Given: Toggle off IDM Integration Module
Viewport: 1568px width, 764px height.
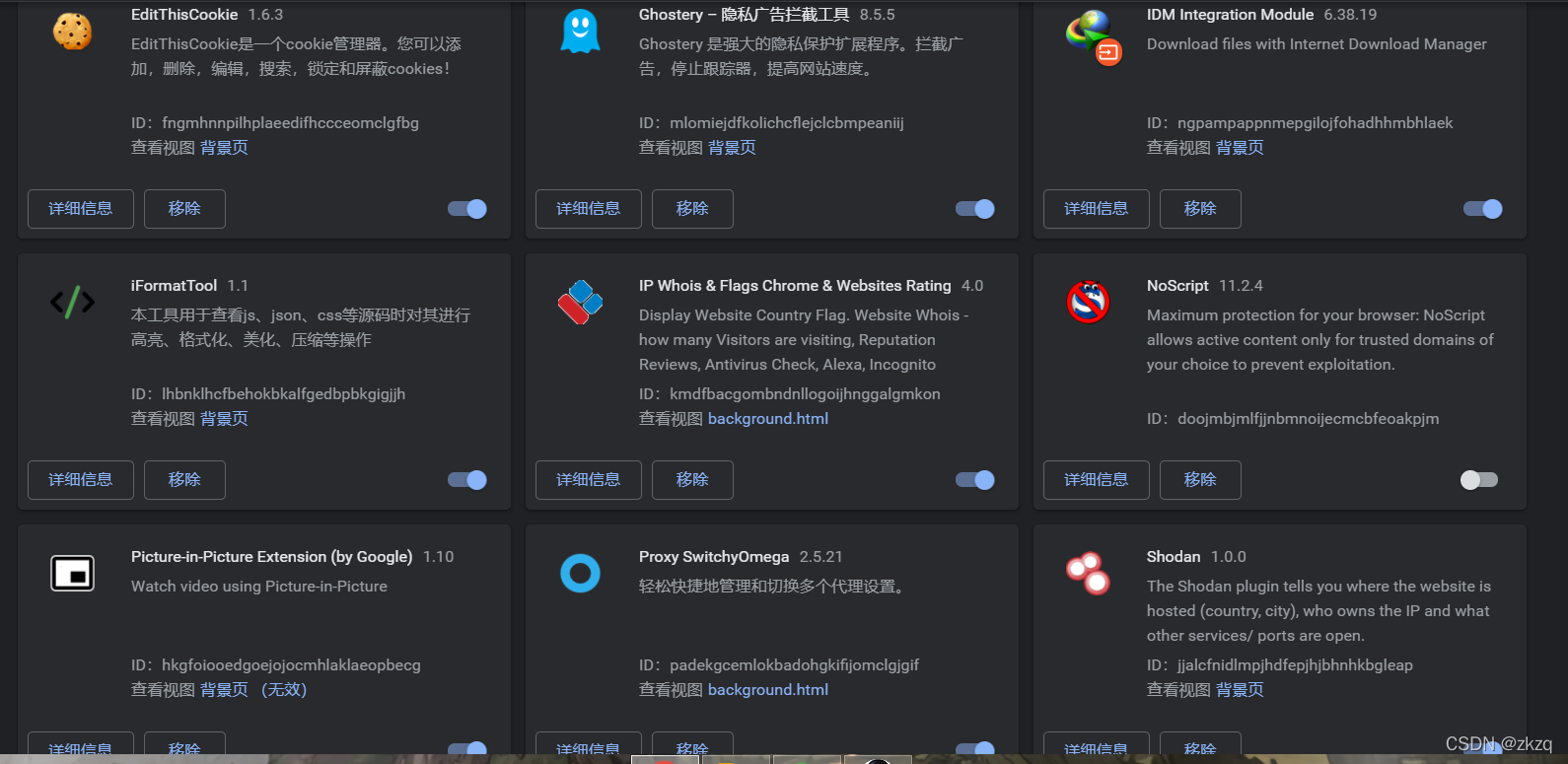Looking at the screenshot, I should tap(1483, 209).
